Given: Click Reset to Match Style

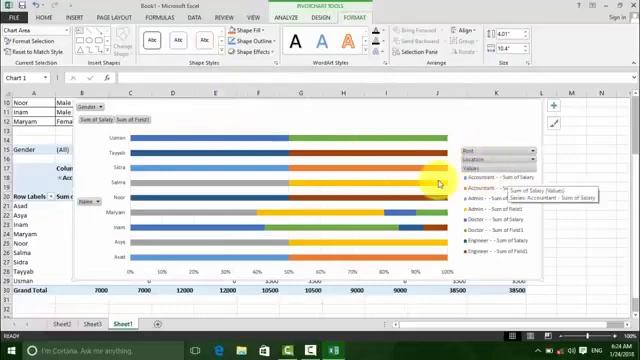Looking at the screenshot, I should pos(33,52).
